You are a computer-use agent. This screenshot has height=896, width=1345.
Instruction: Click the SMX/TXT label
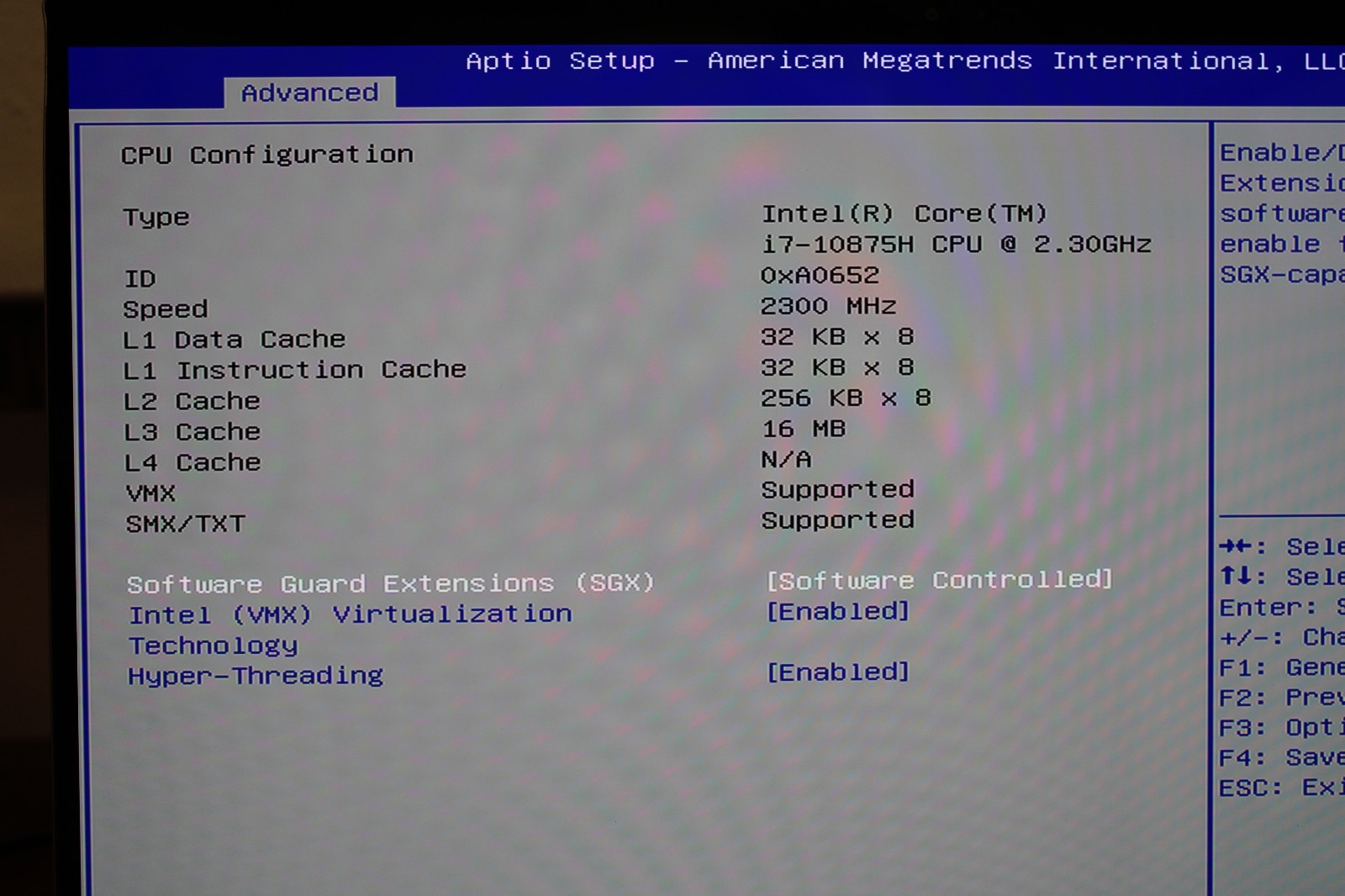coord(185,524)
